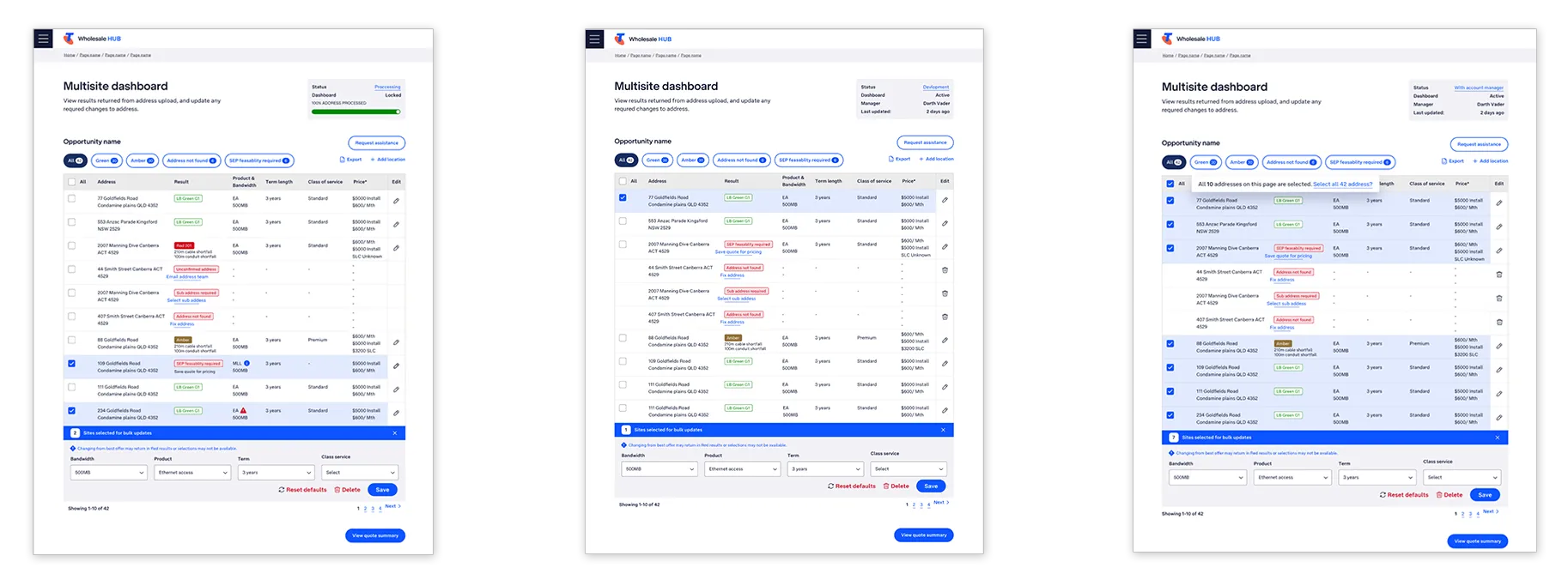
Task: Click Request assistance in left dashboard
Action: [x=377, y=142]
